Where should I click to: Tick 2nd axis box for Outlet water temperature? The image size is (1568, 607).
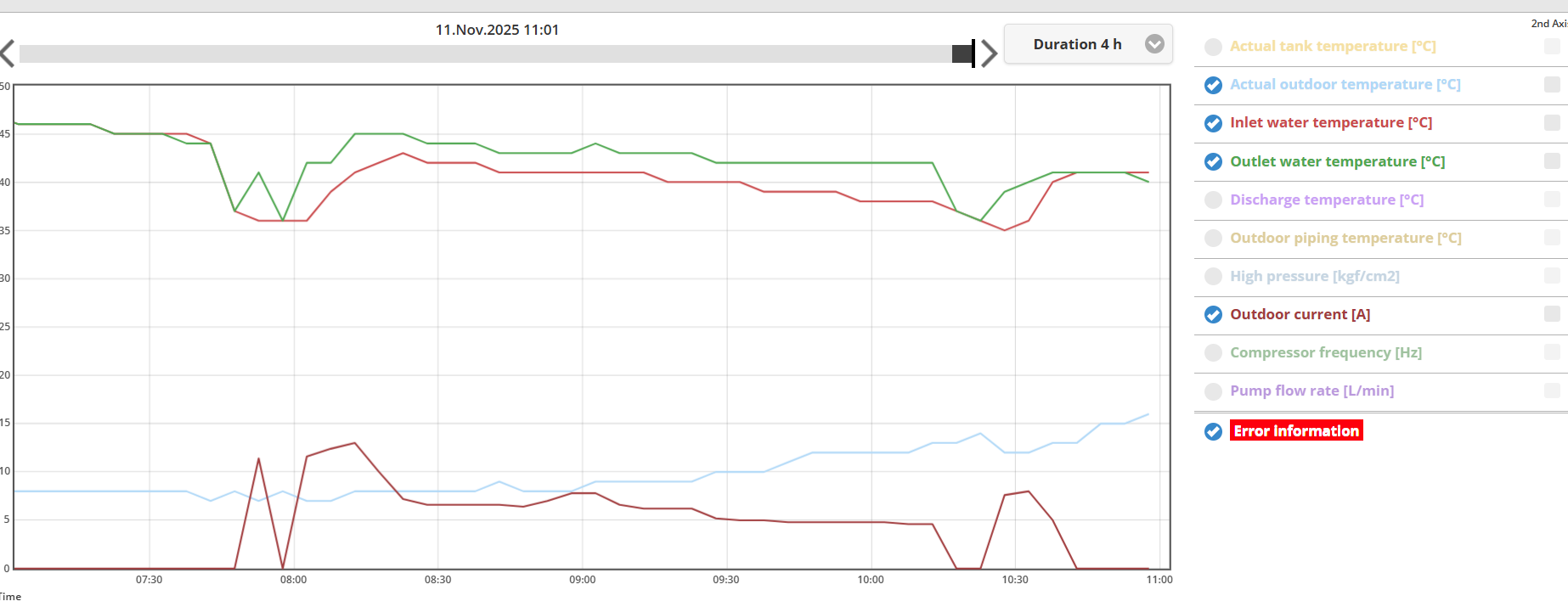click(1551, 161)
